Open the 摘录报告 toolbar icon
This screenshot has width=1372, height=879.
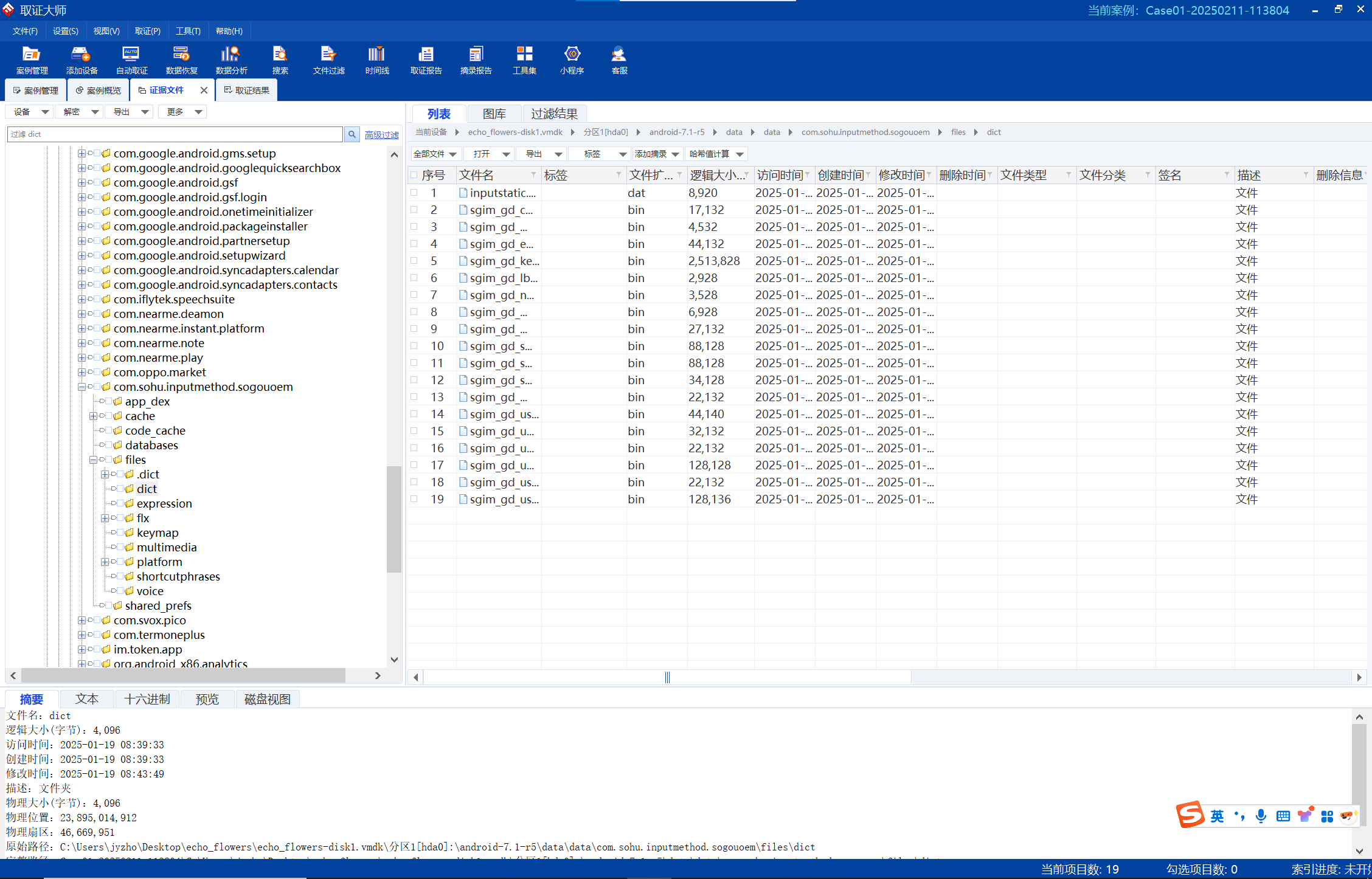pos(476,60)
